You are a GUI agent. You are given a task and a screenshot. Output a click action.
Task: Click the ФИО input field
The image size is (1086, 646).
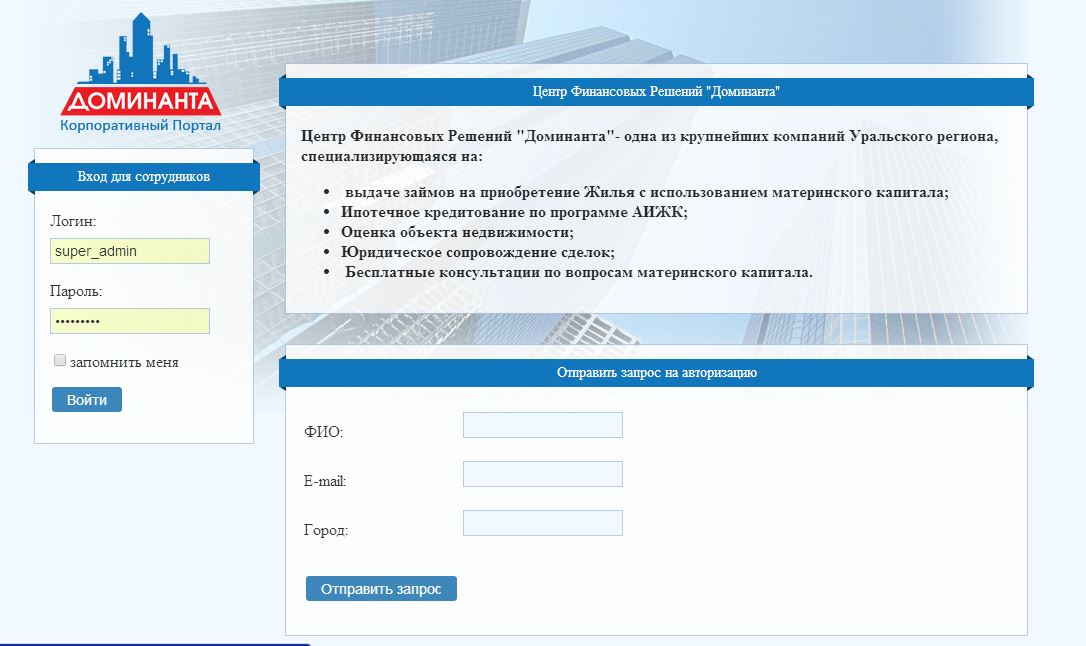(542, 425)
